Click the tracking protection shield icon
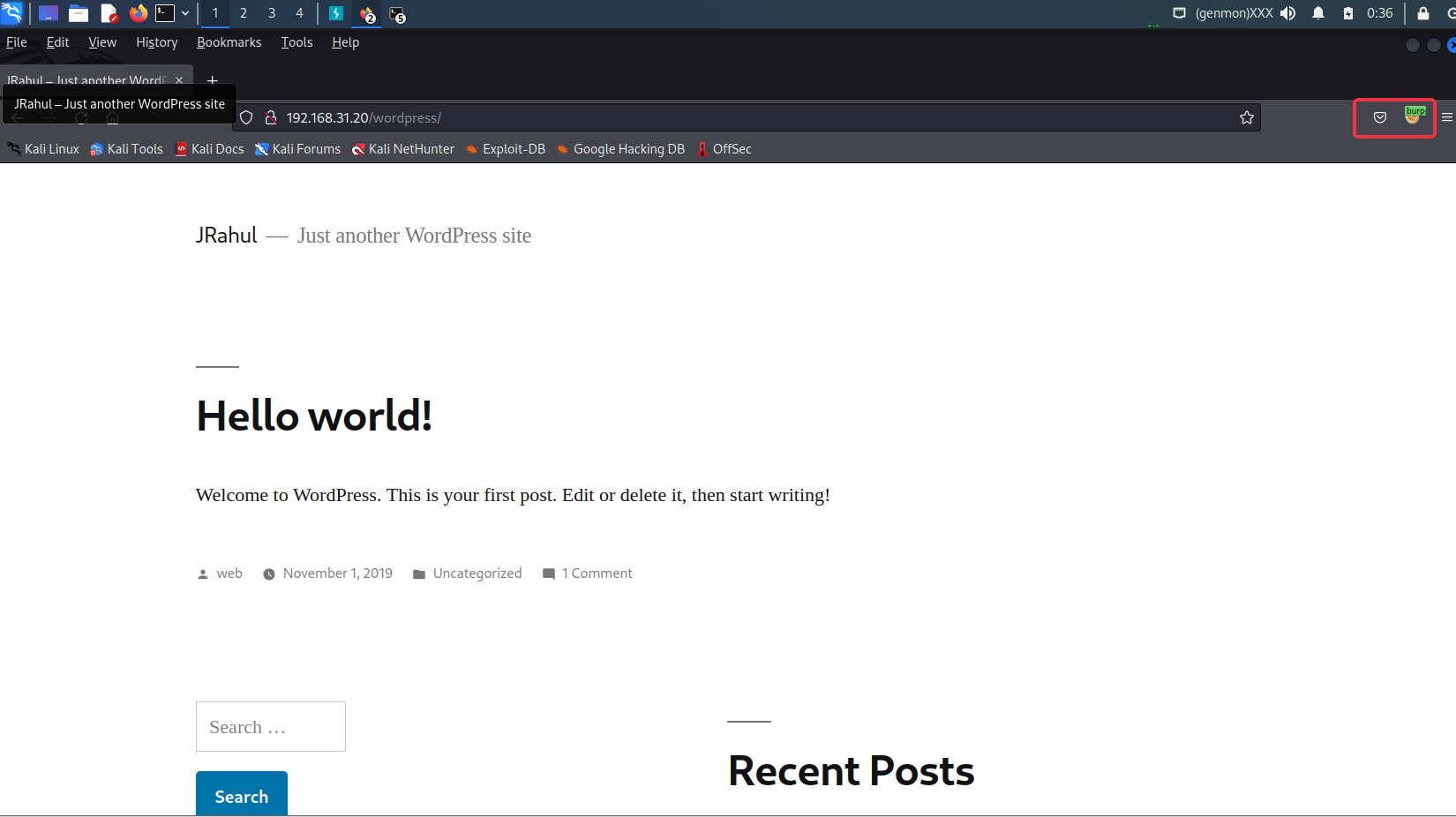 [247, 117]
